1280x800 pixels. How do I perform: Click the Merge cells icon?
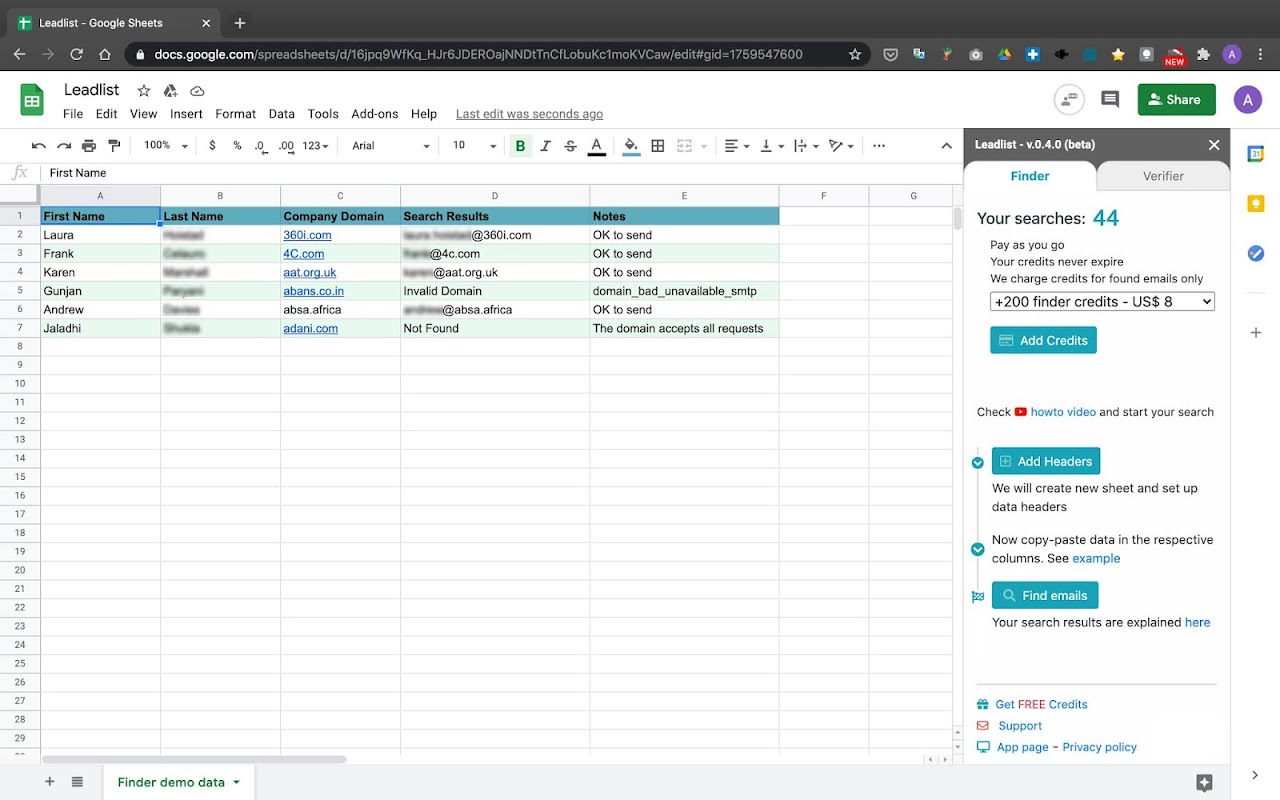684,146
